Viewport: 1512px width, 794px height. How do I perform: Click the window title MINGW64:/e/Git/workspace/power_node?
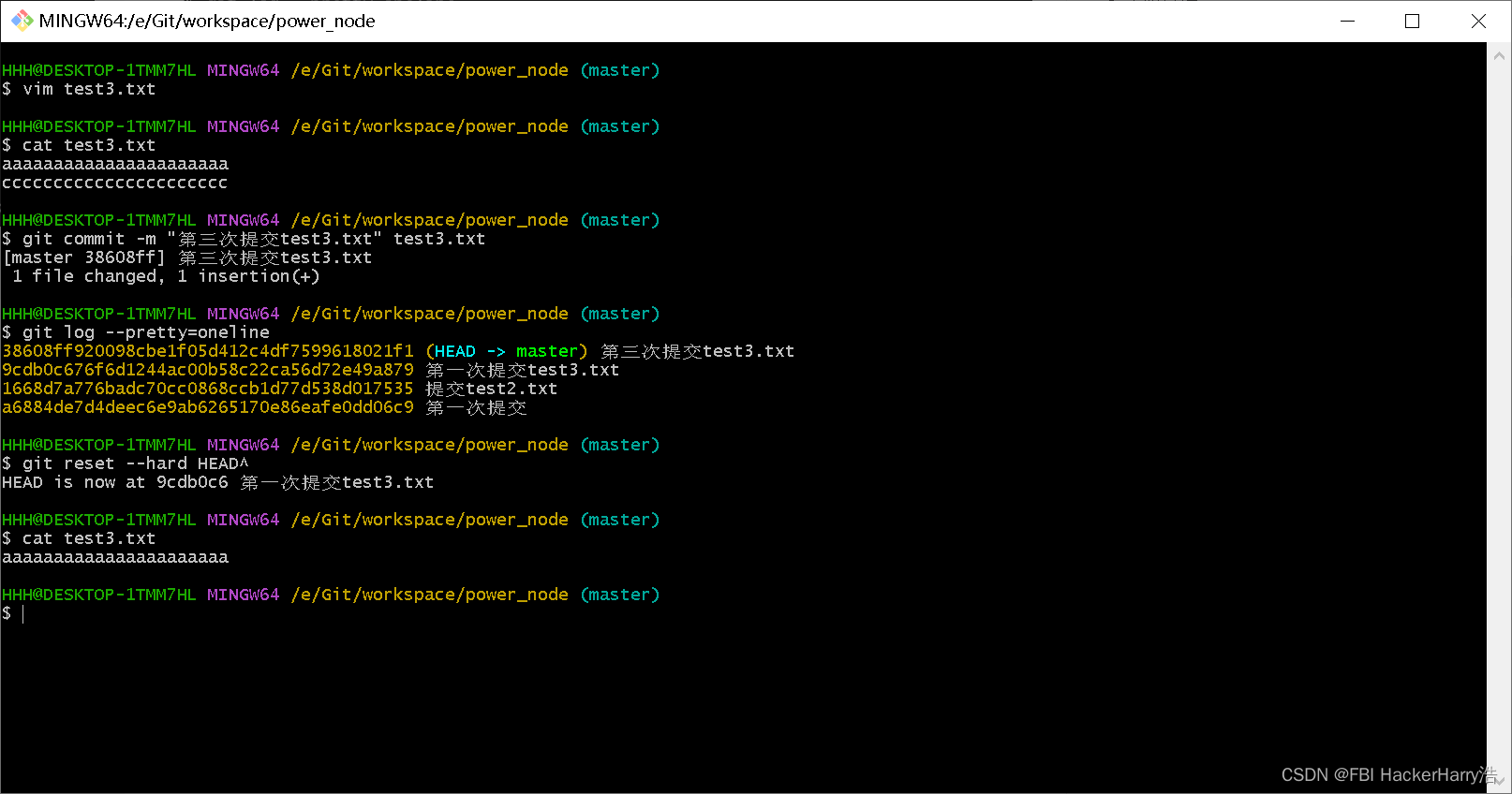pos(207,21)
